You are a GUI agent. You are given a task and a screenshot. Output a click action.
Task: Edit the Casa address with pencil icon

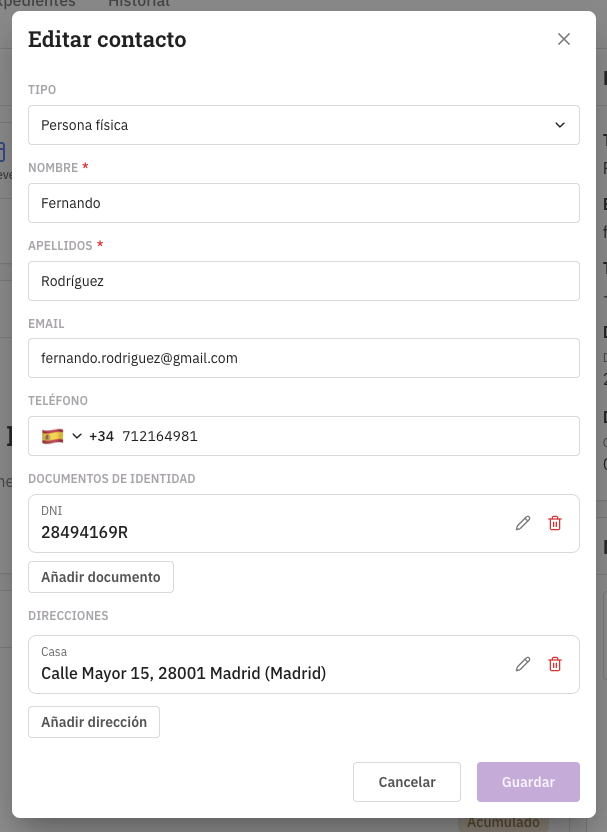coord(523,664)
